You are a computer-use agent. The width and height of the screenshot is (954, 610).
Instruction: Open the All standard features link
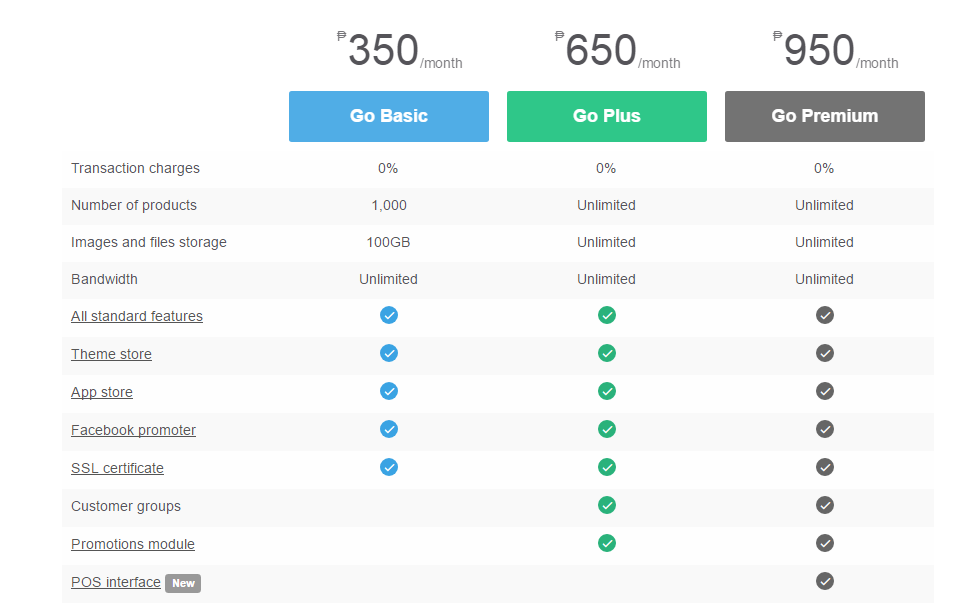137,316
